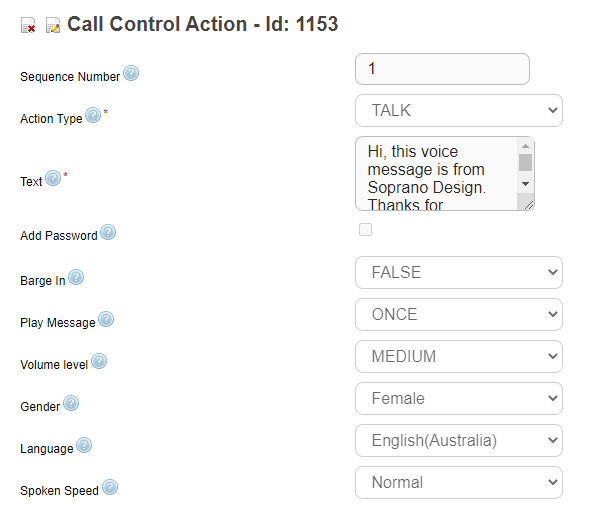Open help icon for Sequence Number
Screen dimensions: 612x518
click(131, 74)
